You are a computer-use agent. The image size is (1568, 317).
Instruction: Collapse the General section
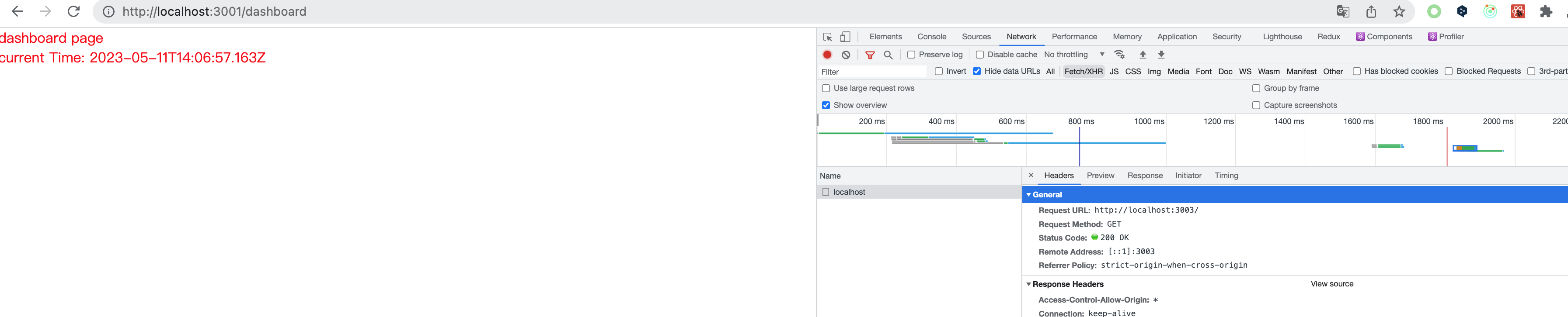1029,194
